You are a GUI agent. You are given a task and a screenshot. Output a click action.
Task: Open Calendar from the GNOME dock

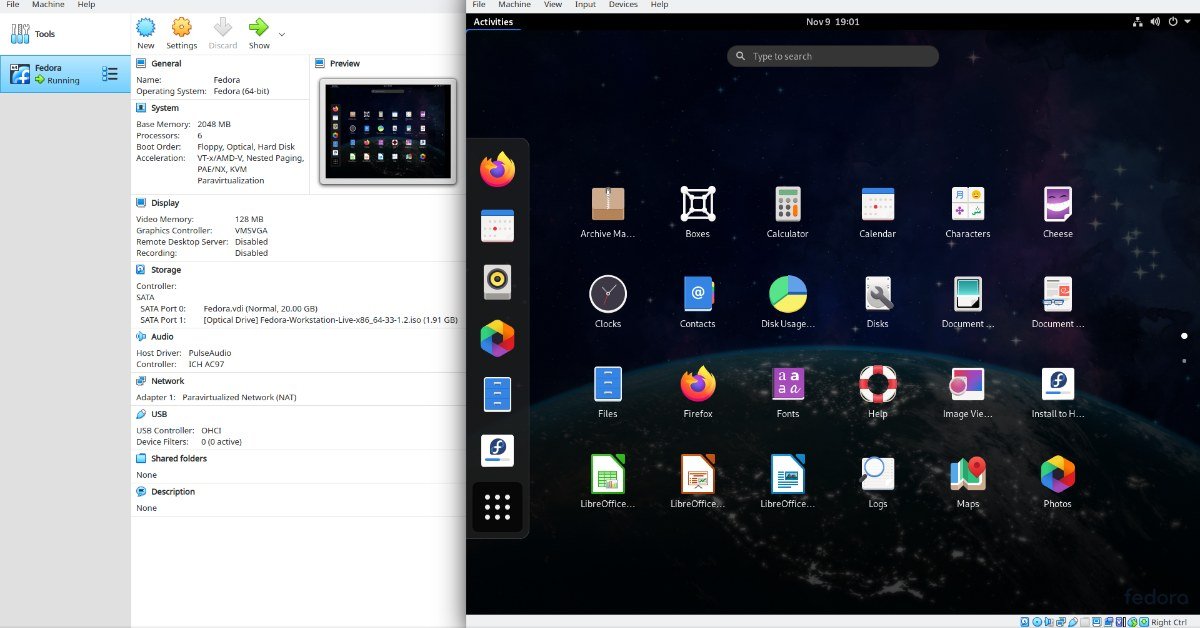coord(497,226)
